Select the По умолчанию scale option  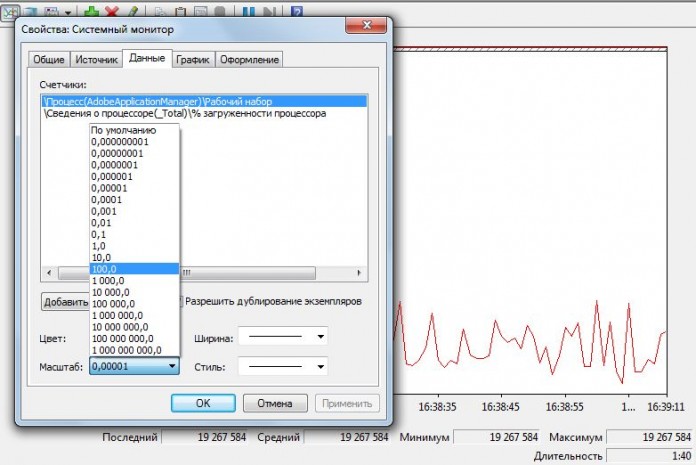123,130
